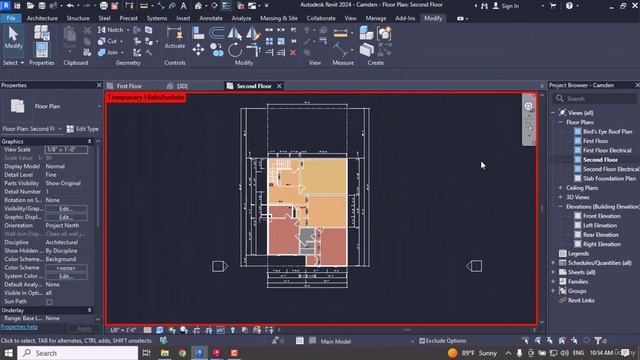Select the Offset tool
The width and height of the screenshot is (640, 360).
[x=217, y=33]
